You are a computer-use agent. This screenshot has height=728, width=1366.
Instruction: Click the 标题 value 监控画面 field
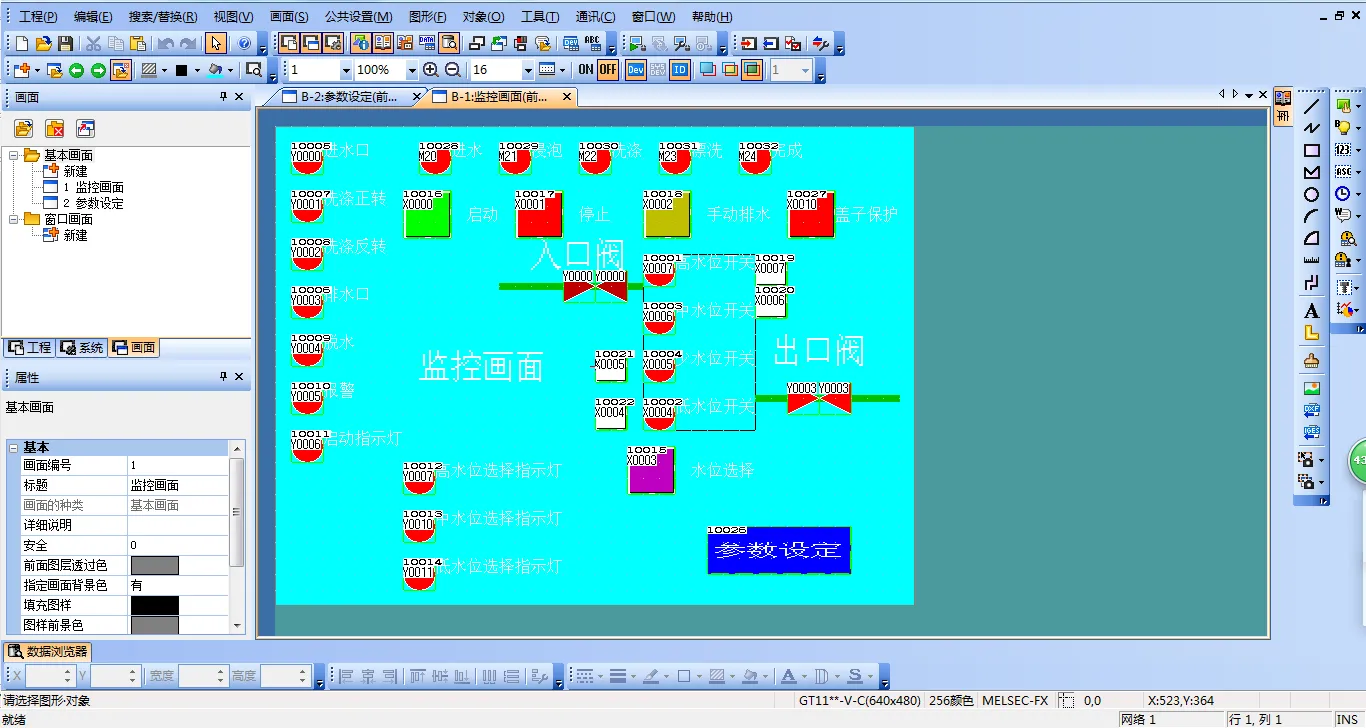(178, 485)
